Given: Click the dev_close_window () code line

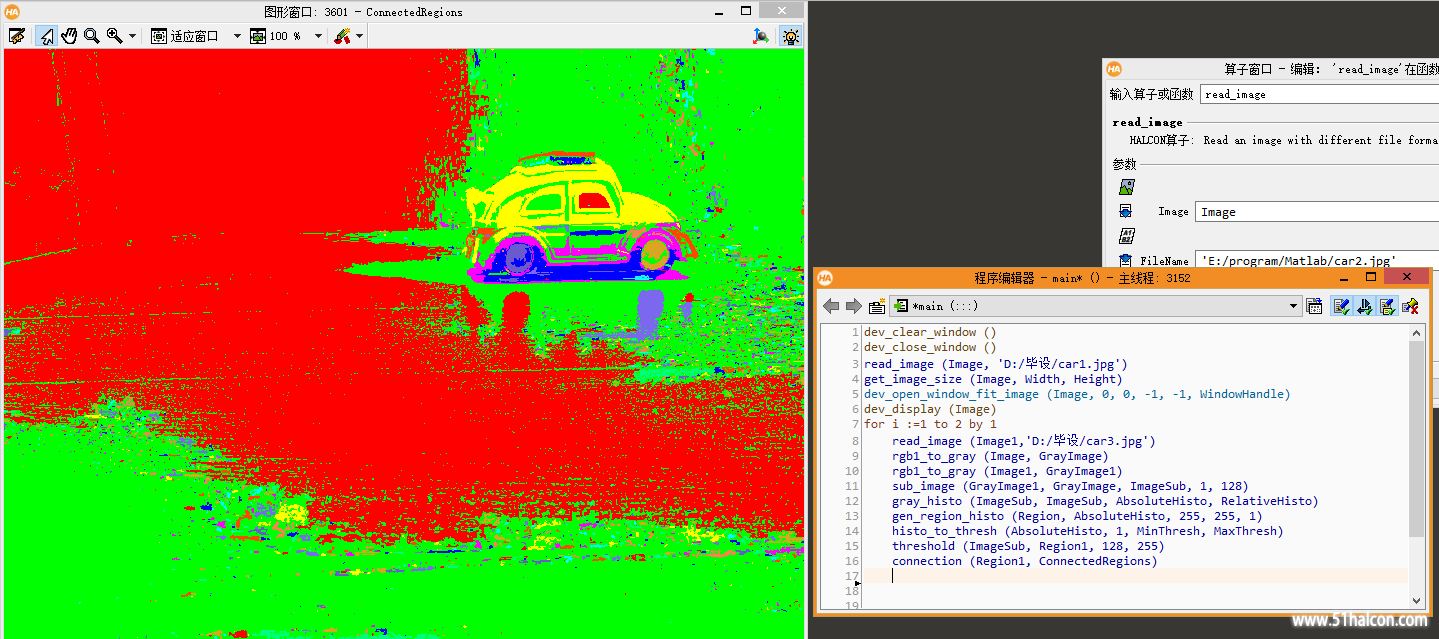Looking at the screenshot, I should 930,347.
